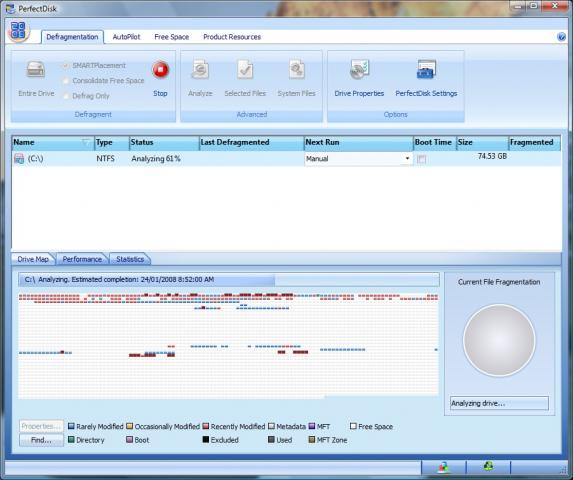The height and width of the screenshot is (480, 573).
Task: Click the Fragmented column header
Action: coord(535,142)
